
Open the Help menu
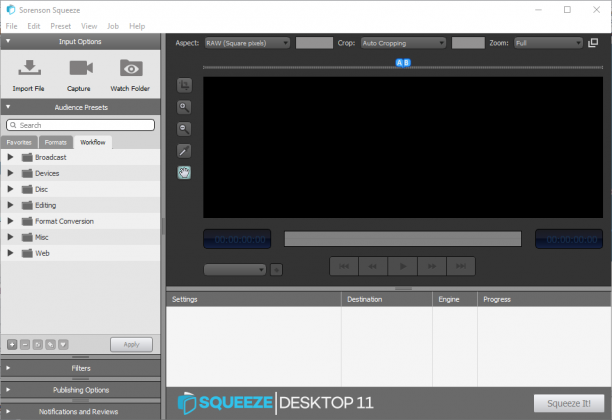coord(137,26)
